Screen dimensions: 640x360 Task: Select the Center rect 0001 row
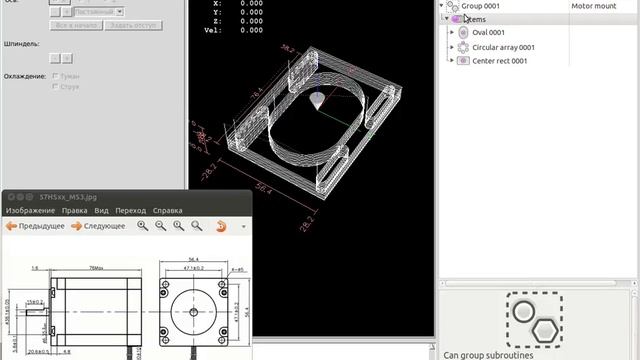tap(500, 61)
